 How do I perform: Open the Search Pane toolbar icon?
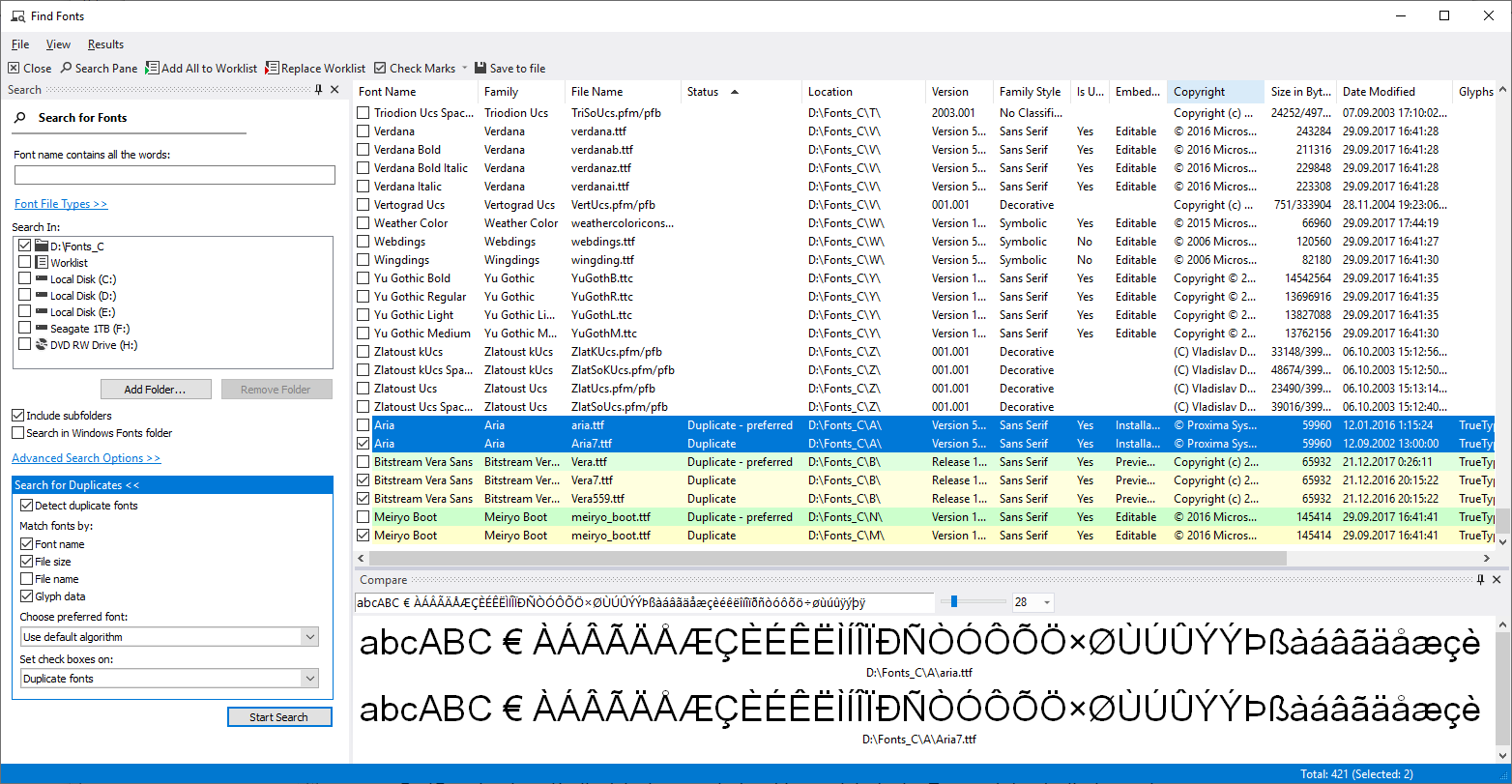click(67, 69)
